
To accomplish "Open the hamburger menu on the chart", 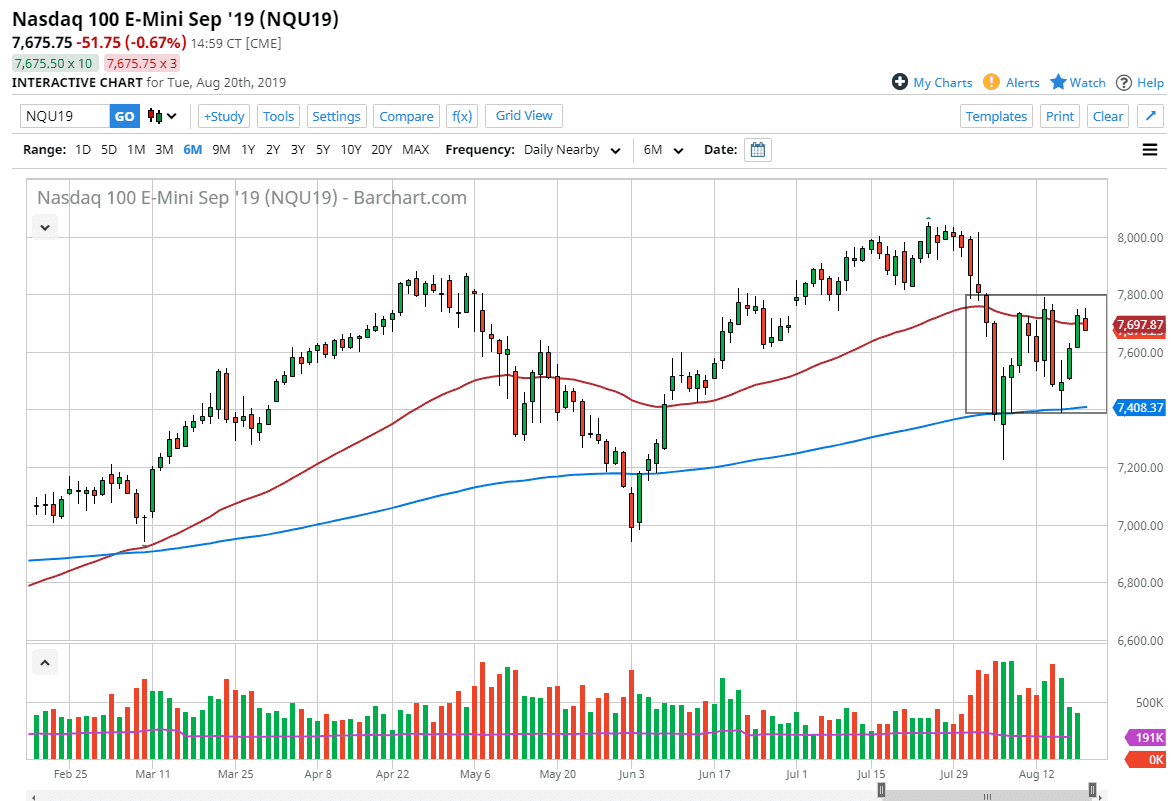I will point(1150,149).
